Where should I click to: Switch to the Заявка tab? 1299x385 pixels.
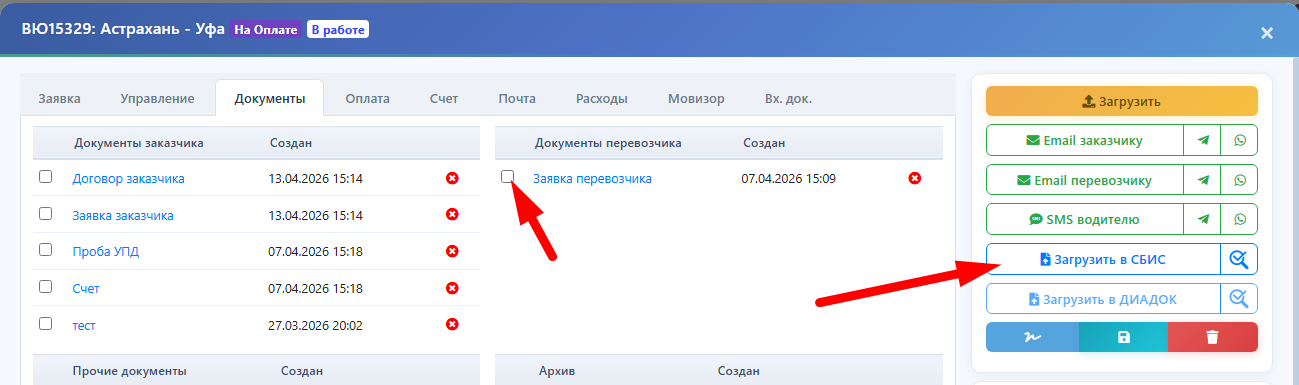click(60, 98)
